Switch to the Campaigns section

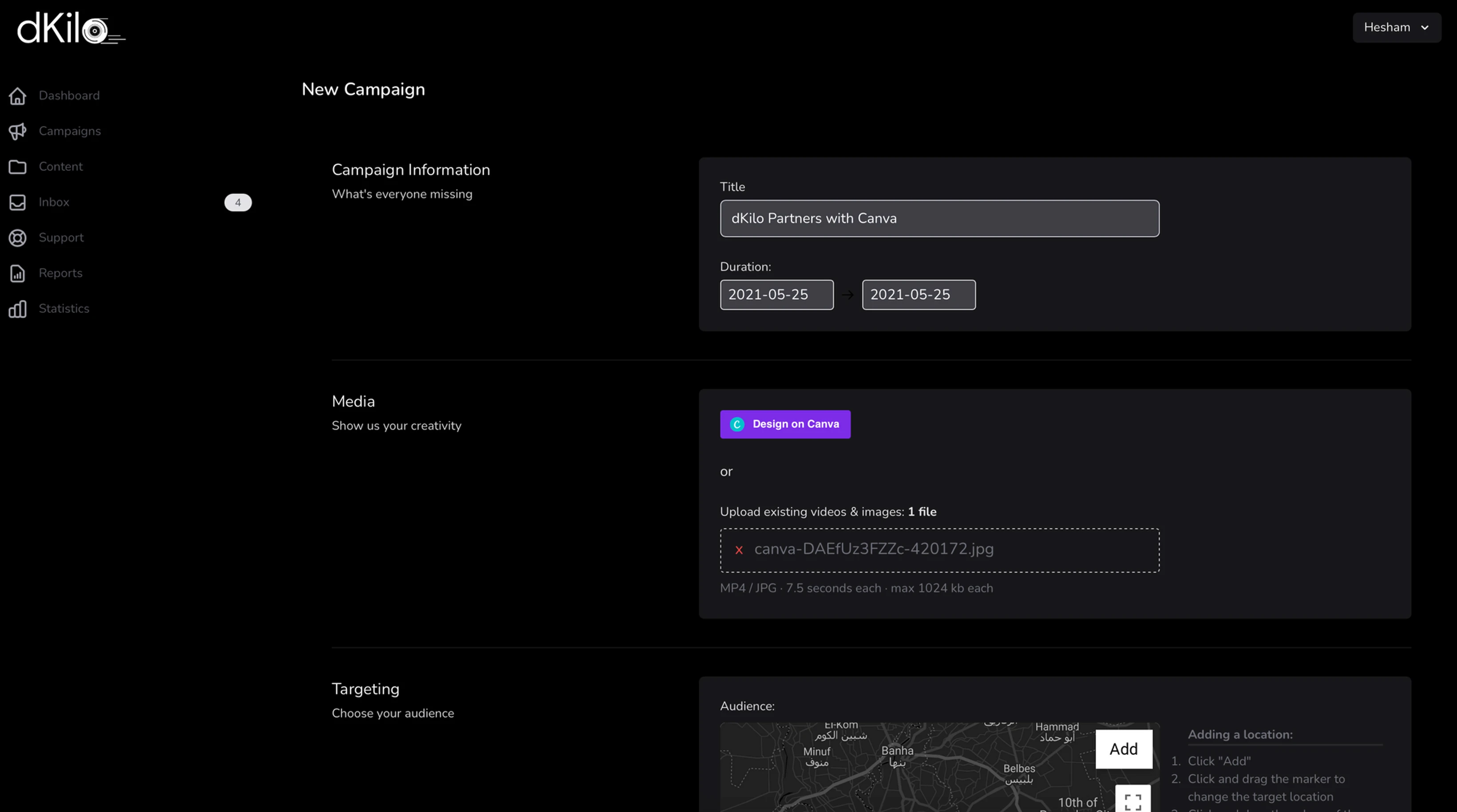(x=70, y=131)
